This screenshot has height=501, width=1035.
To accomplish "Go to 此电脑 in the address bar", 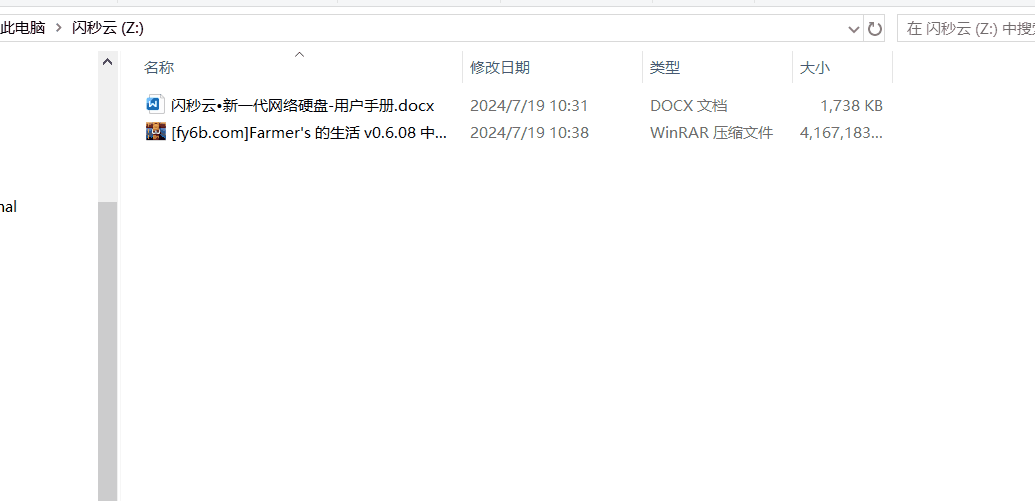I will (x=22, y=28).
